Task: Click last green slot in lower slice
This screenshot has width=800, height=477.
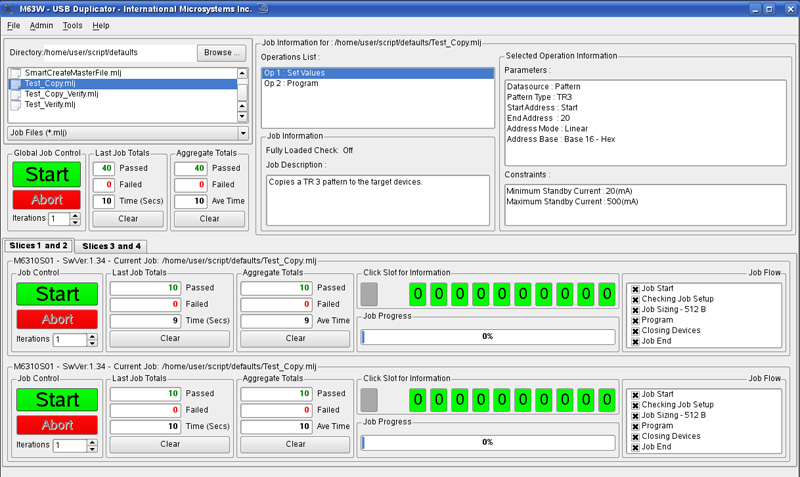Action: pyautogui.click(x=606, y=401)
